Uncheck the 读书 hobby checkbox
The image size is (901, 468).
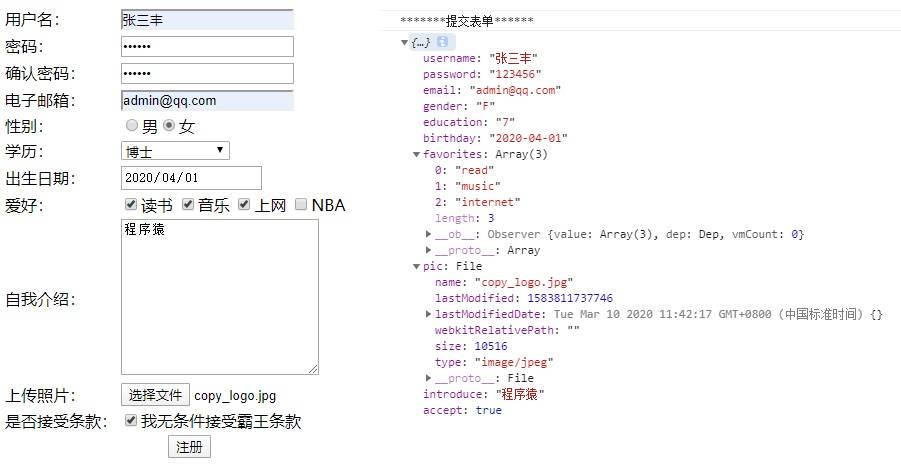[130, 205]
